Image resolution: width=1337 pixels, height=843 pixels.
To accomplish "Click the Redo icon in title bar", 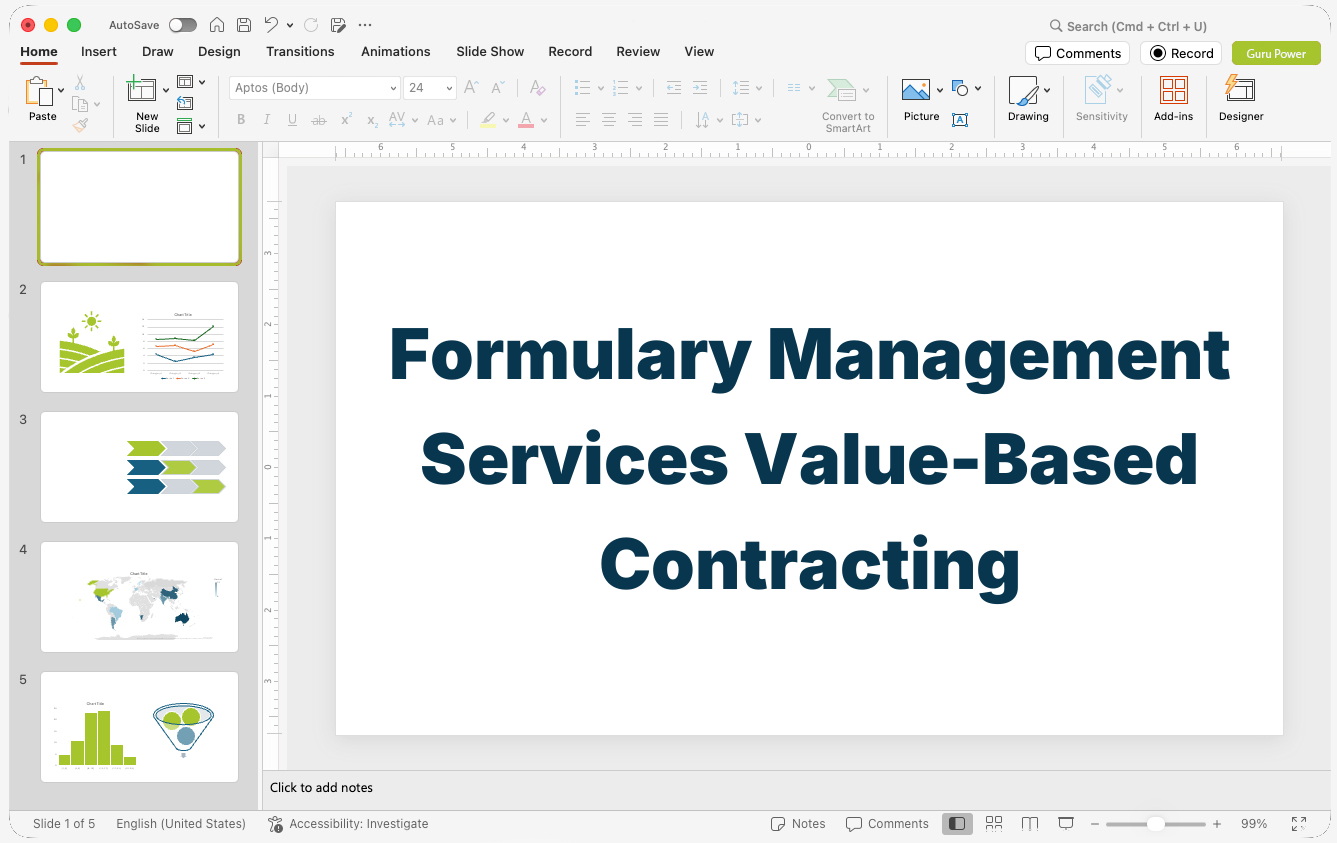I will coord(311,25).
